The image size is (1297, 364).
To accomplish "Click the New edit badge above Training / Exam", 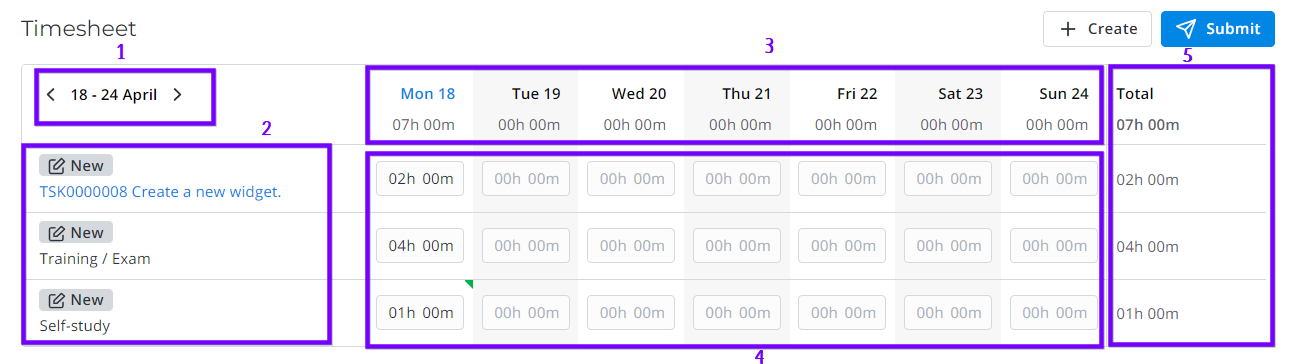I will pyautogui.click(x=76, y=233).
